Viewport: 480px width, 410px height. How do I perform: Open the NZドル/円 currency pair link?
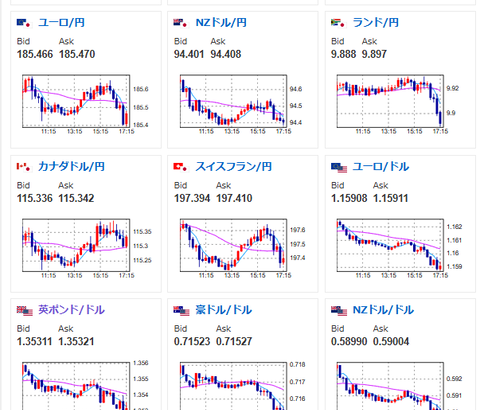[x=221, y=23]
